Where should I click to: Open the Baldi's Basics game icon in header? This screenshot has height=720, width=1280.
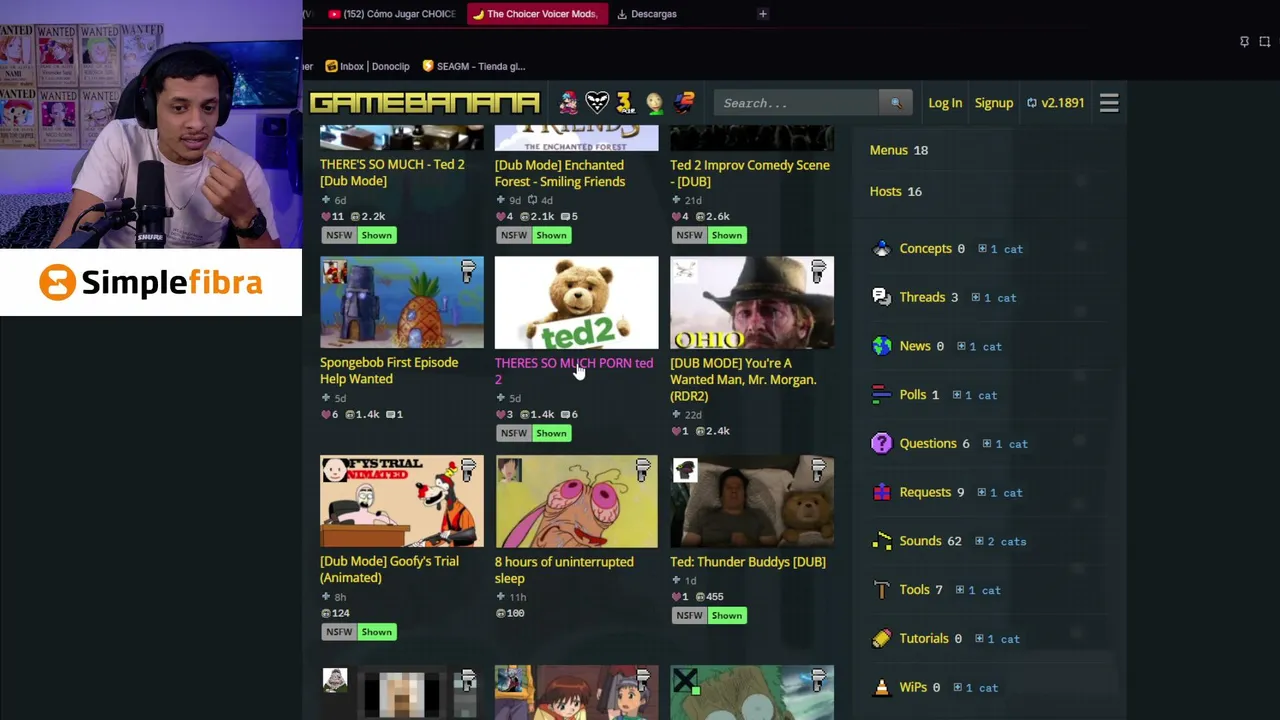click(x=654, y=102)
